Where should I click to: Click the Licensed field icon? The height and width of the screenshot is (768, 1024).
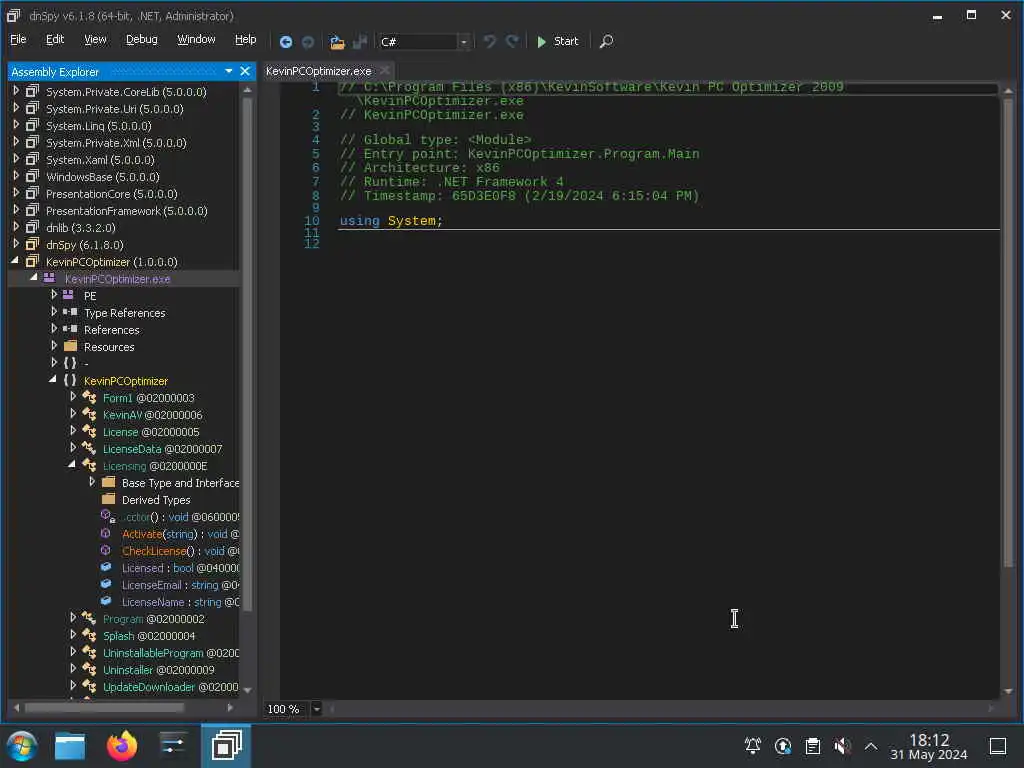click(x=106, y=567)
